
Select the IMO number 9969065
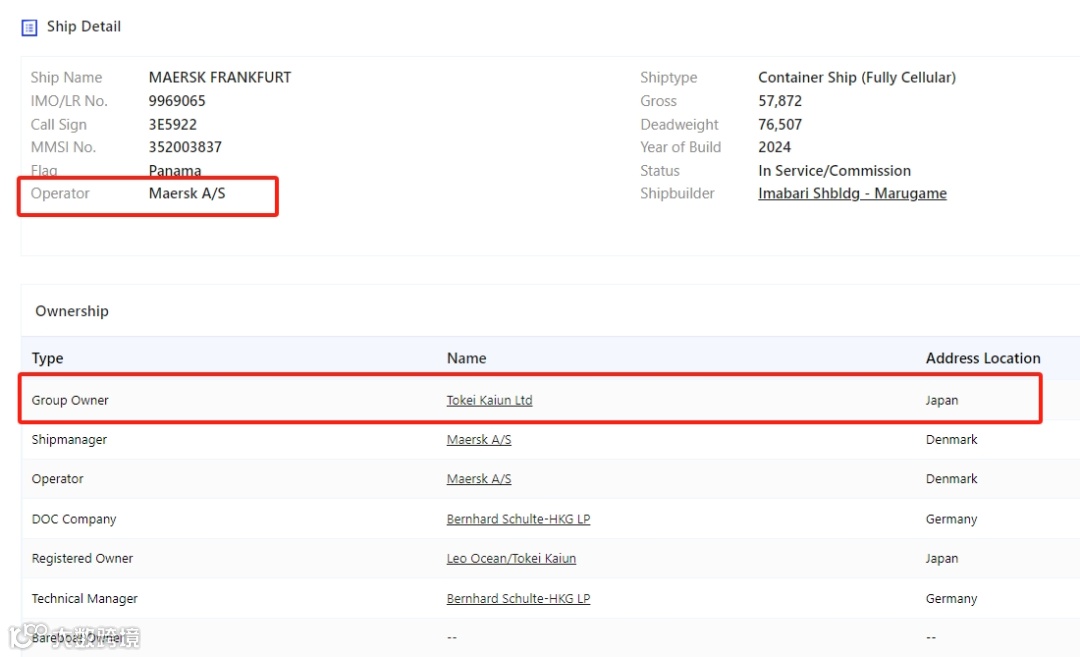[x=177, y=101]
